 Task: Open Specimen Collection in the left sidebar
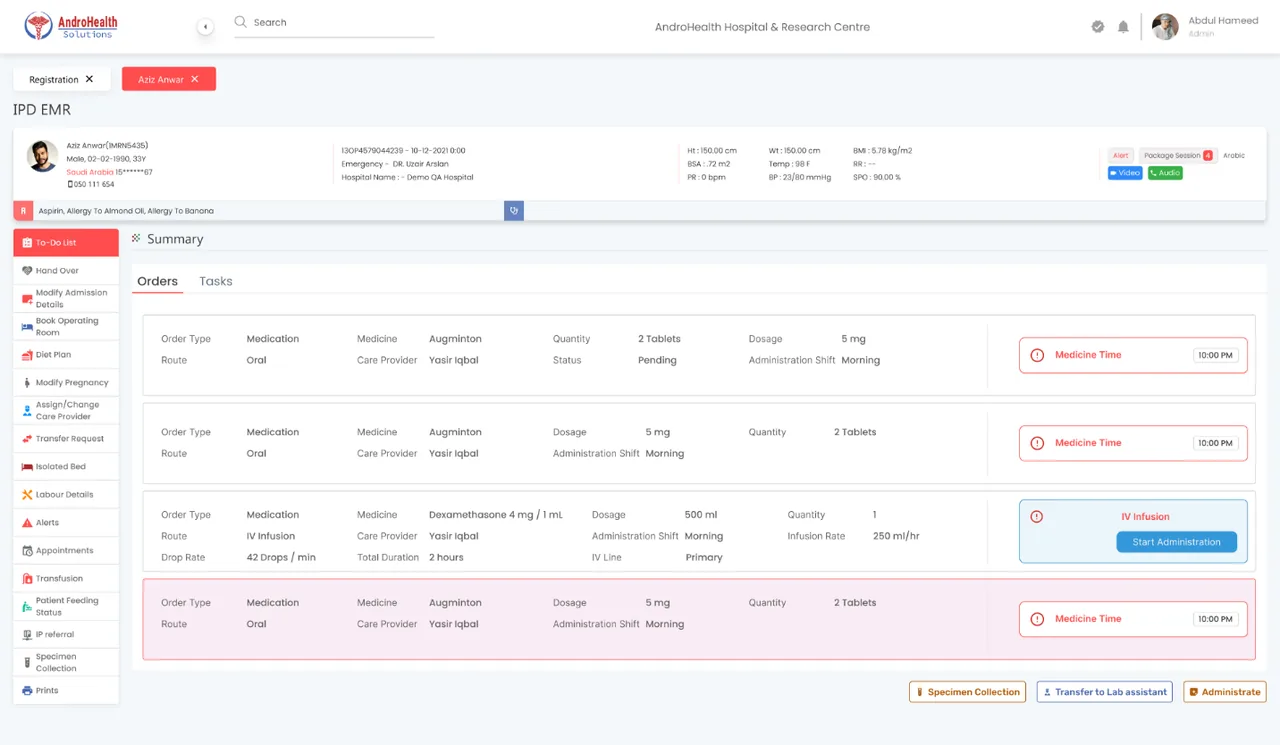click(66, 663)
